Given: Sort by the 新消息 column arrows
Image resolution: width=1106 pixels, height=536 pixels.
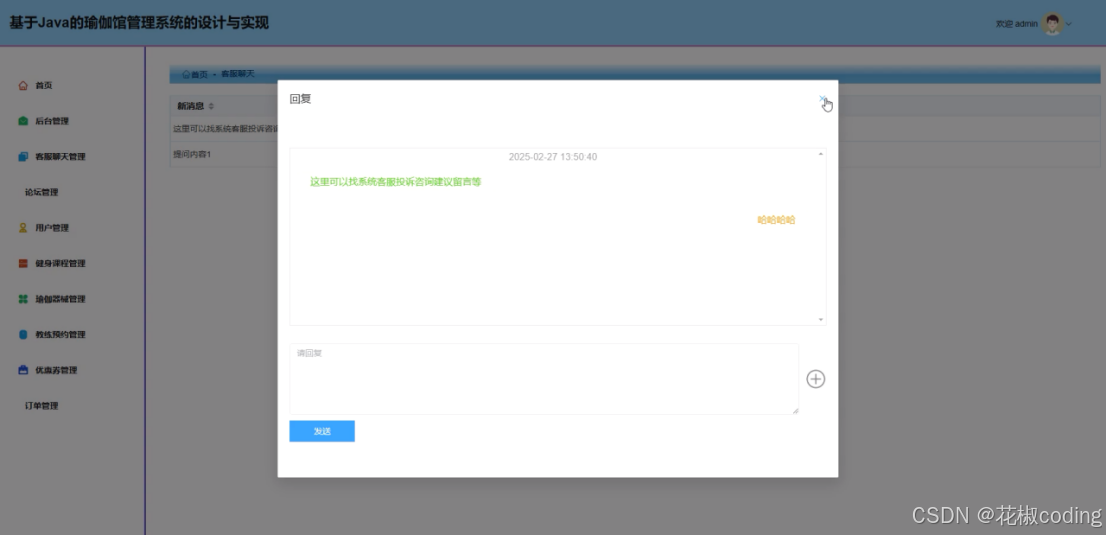Looking at the screenshot, I should pyautogui.click(x=212, y=106).
